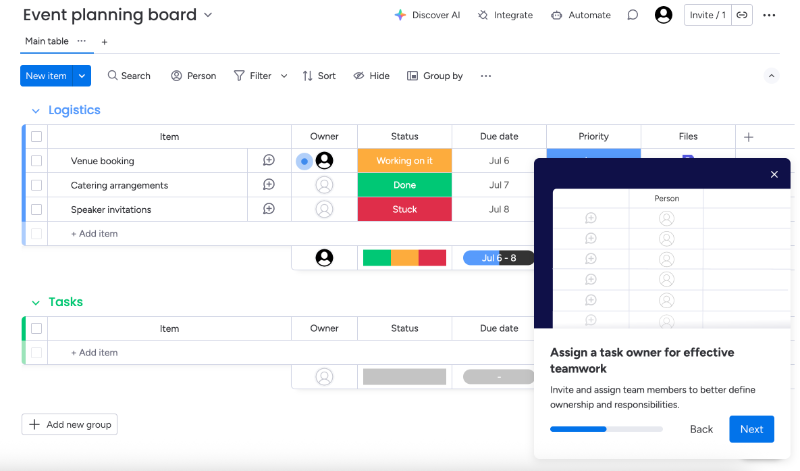This screenshot has width=800, height=471.
Task: Select all items in Tasks group
Action: click(36, 329)
